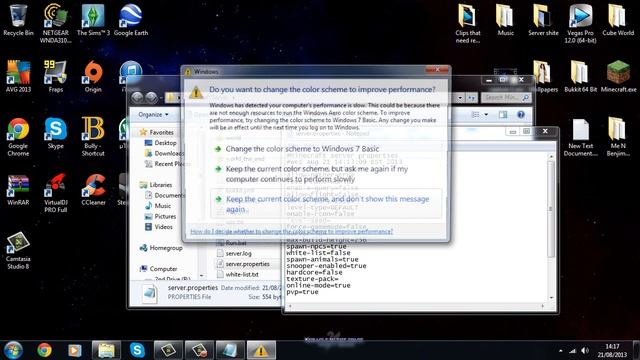This screenshot has width=640, height=360.
Task: Open the Pictures library
Action: (160, 216)
